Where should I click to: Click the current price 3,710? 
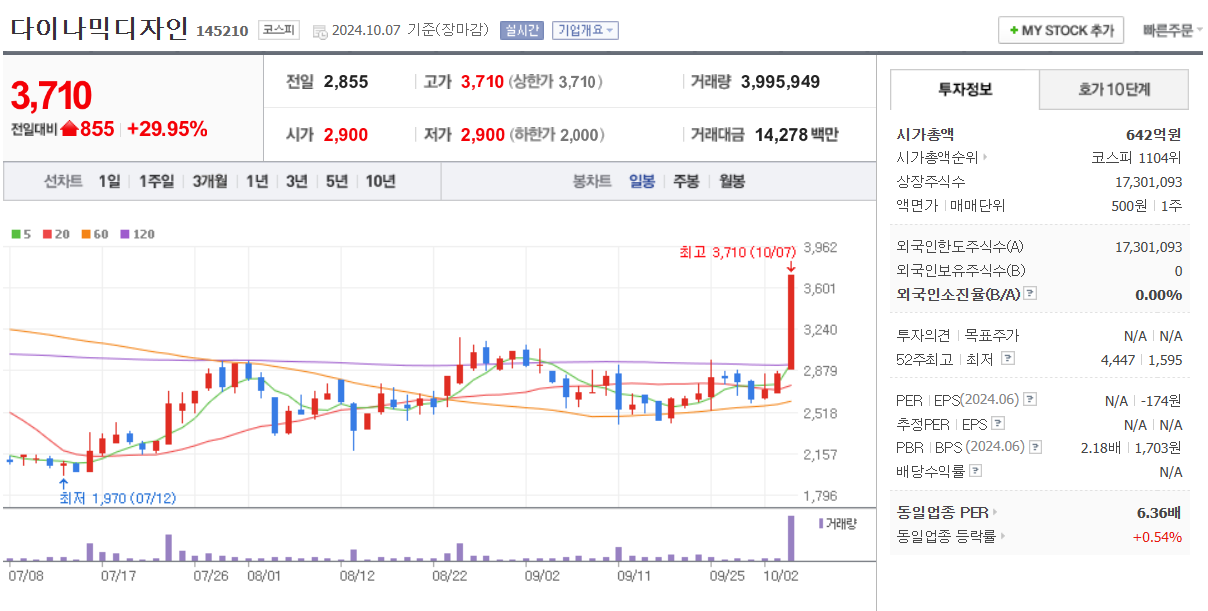(x=51, y=96)
